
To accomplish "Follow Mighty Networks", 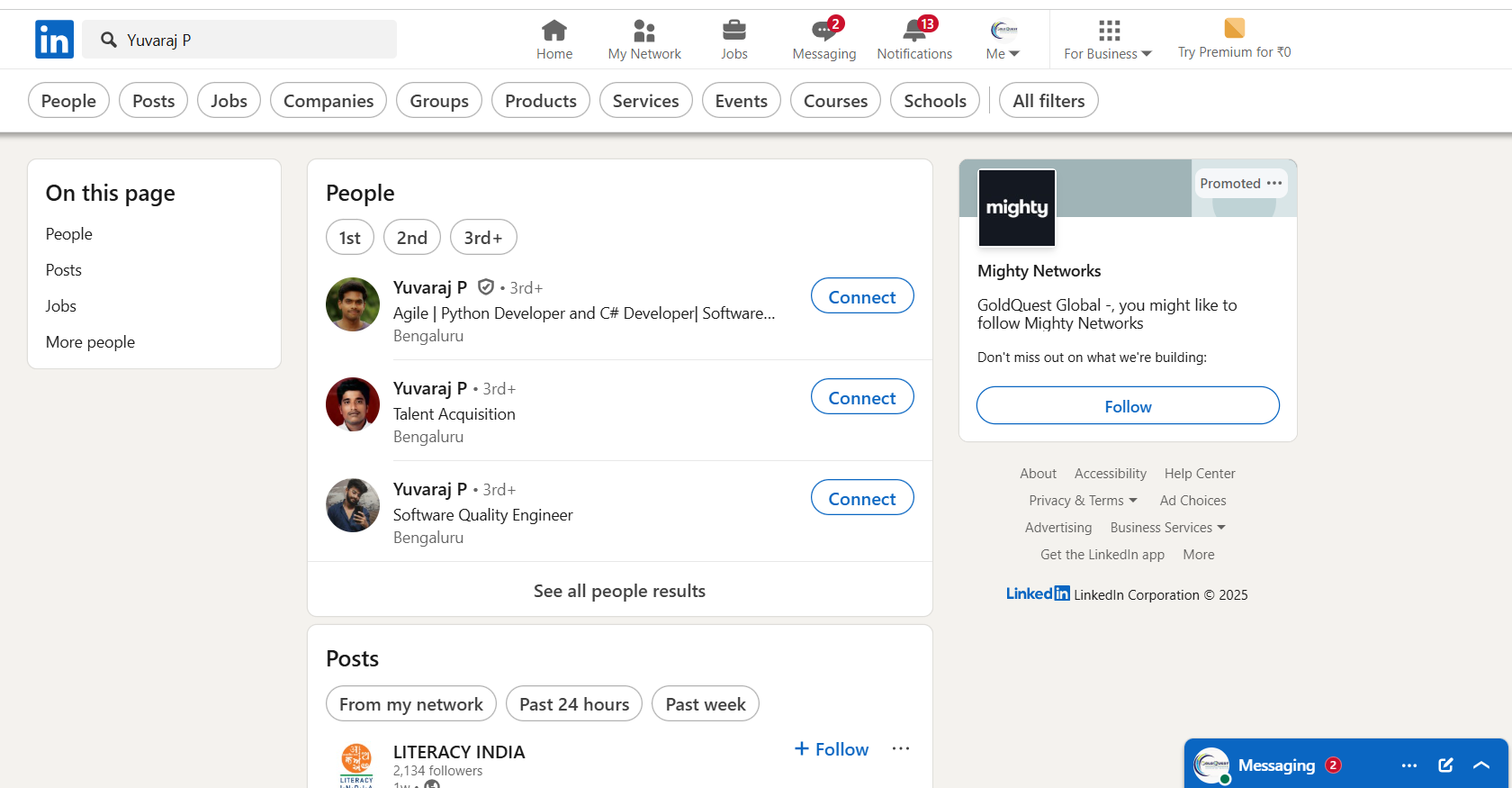I will click(x=1128, y=405).
